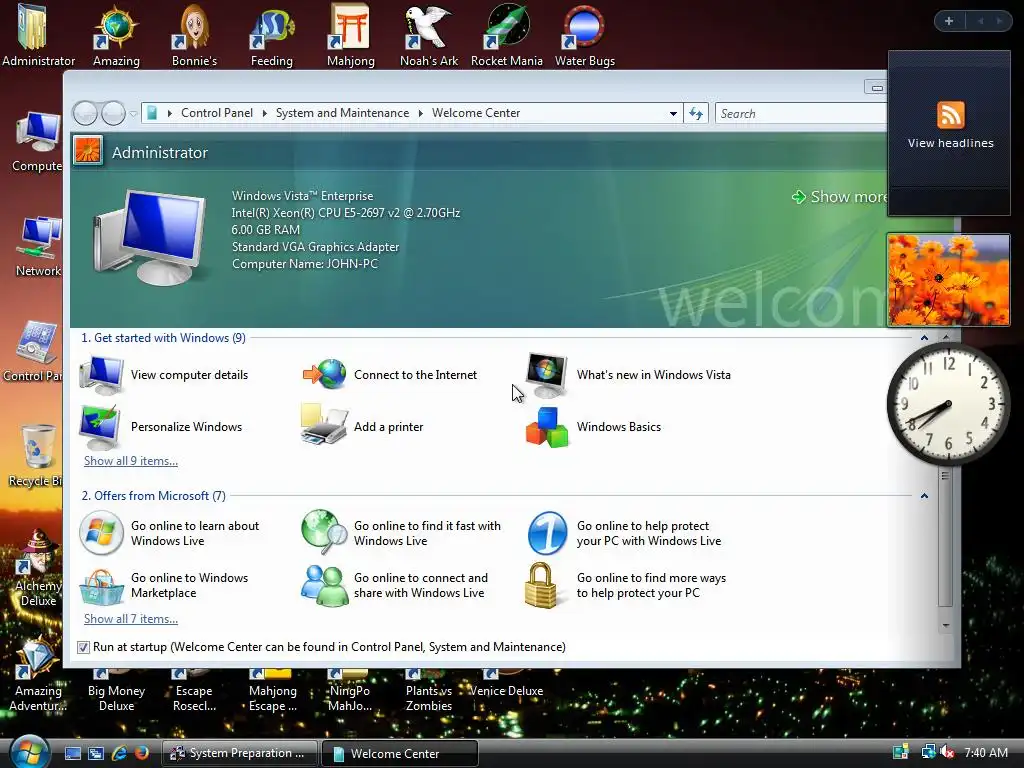Click the network tray icon

(x=927, y=752)
